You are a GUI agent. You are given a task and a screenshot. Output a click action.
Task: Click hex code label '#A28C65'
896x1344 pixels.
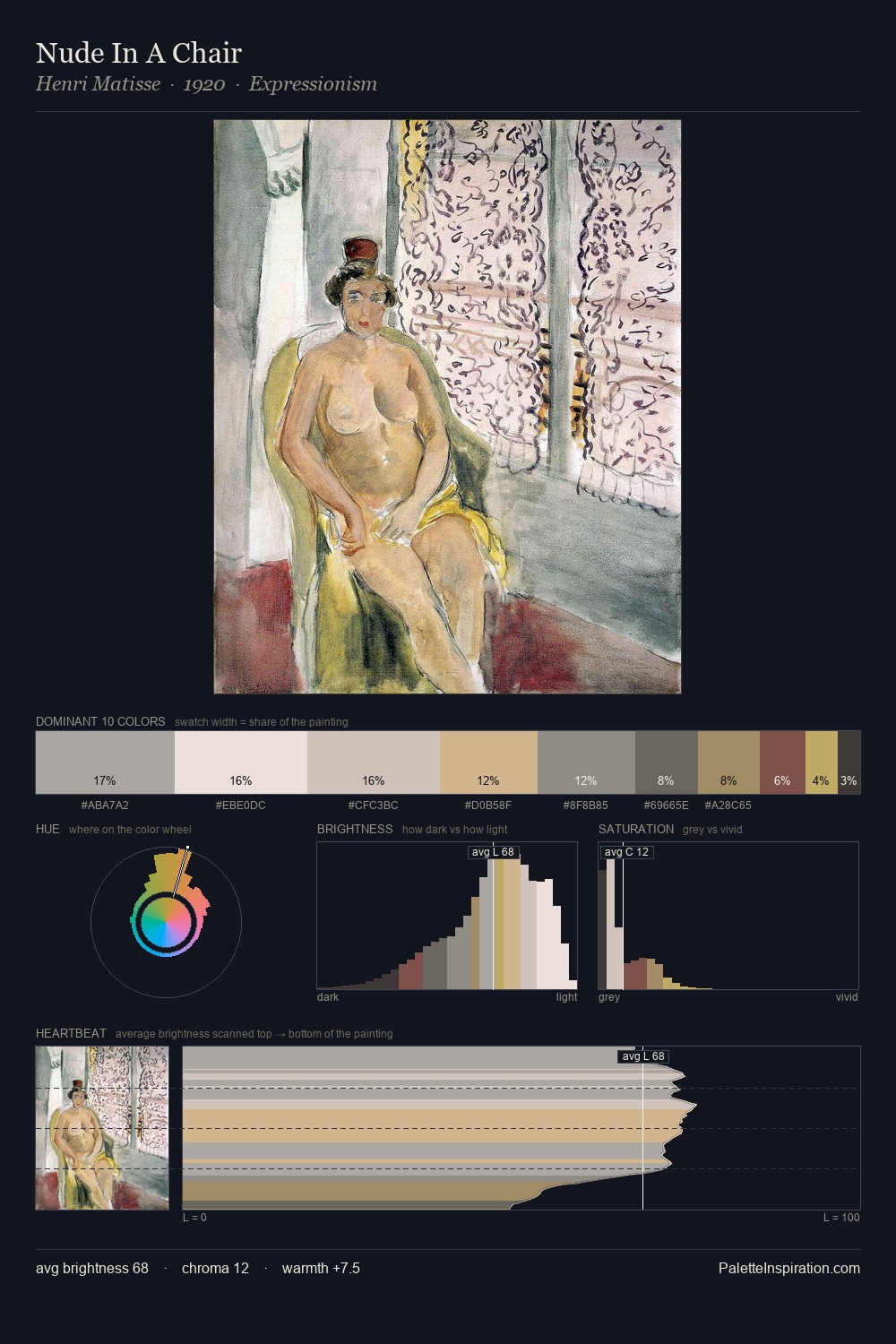[x=728, y=806]
